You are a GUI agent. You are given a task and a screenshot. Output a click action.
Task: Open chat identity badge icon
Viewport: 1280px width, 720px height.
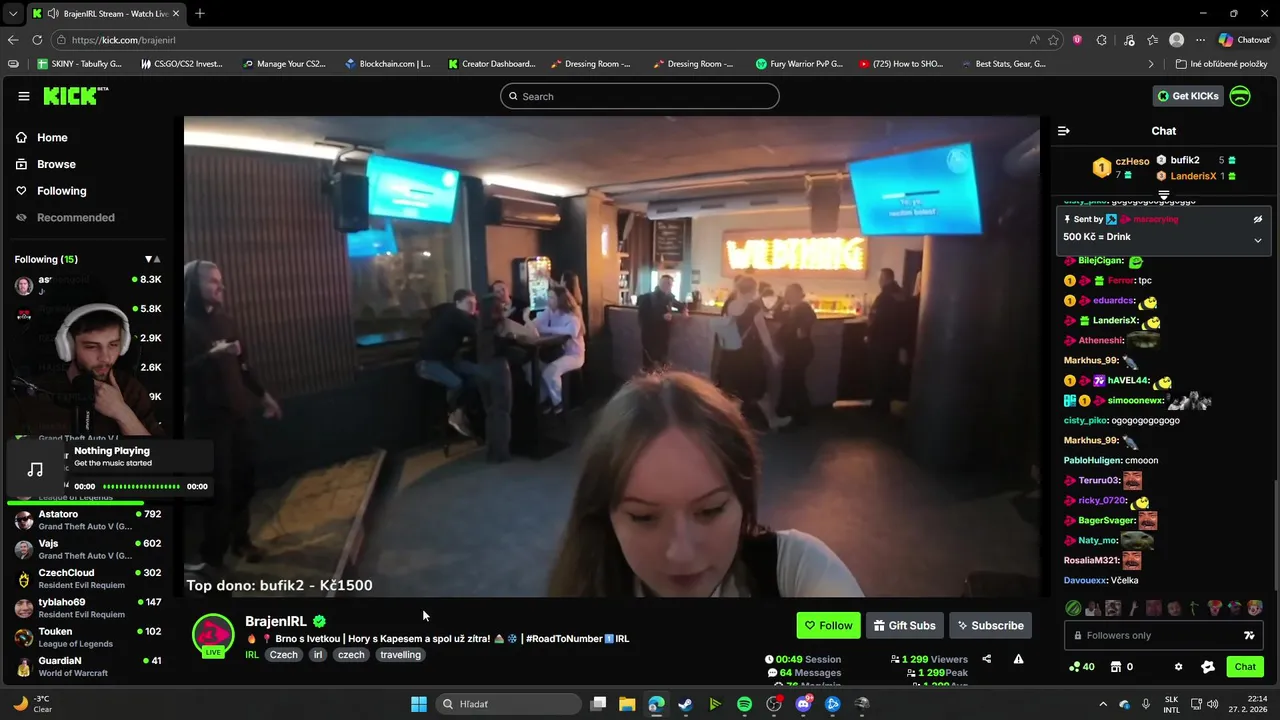tap(1207, 667)
